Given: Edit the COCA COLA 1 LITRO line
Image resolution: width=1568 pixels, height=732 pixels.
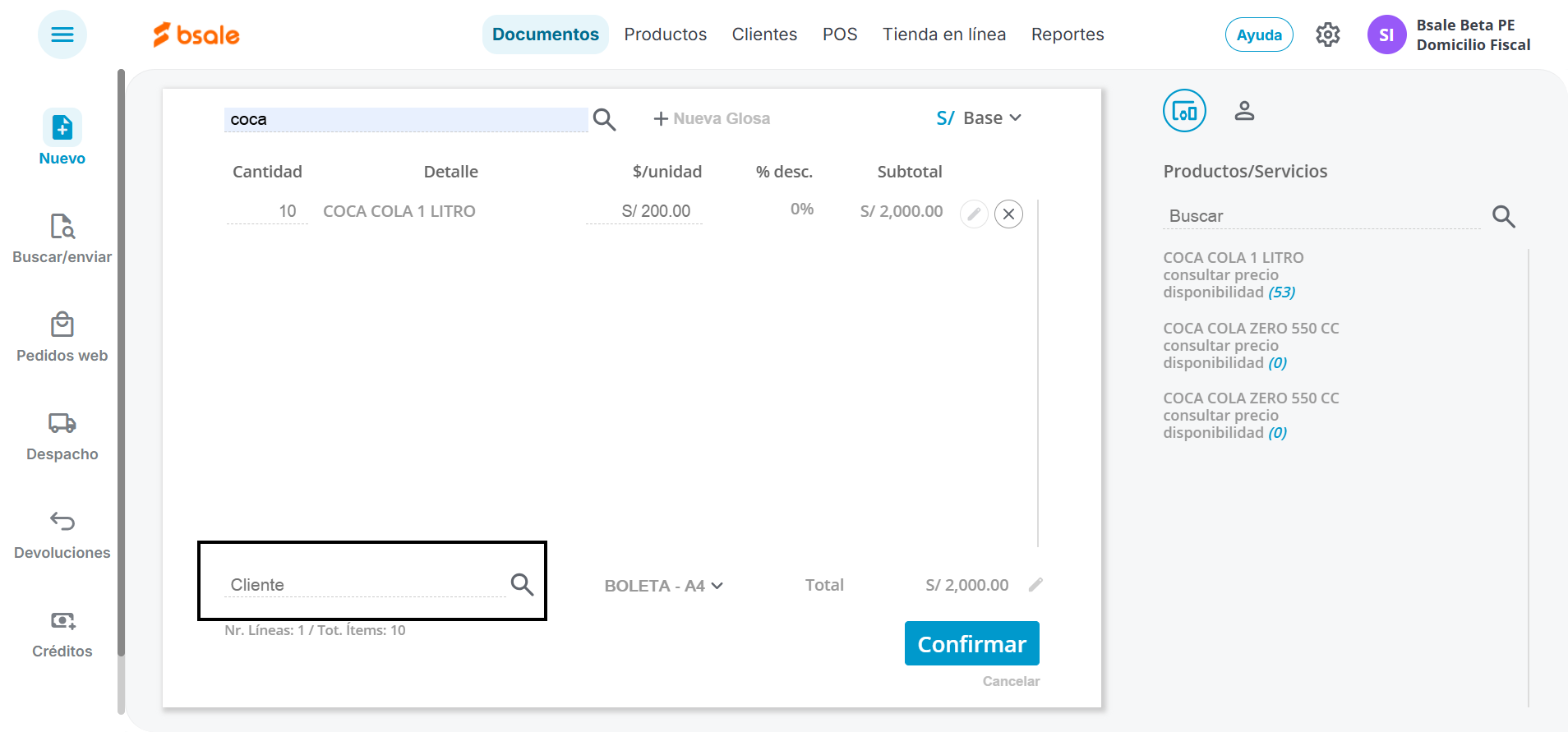Looking at the screenshot, I should (x=974, y=214).
